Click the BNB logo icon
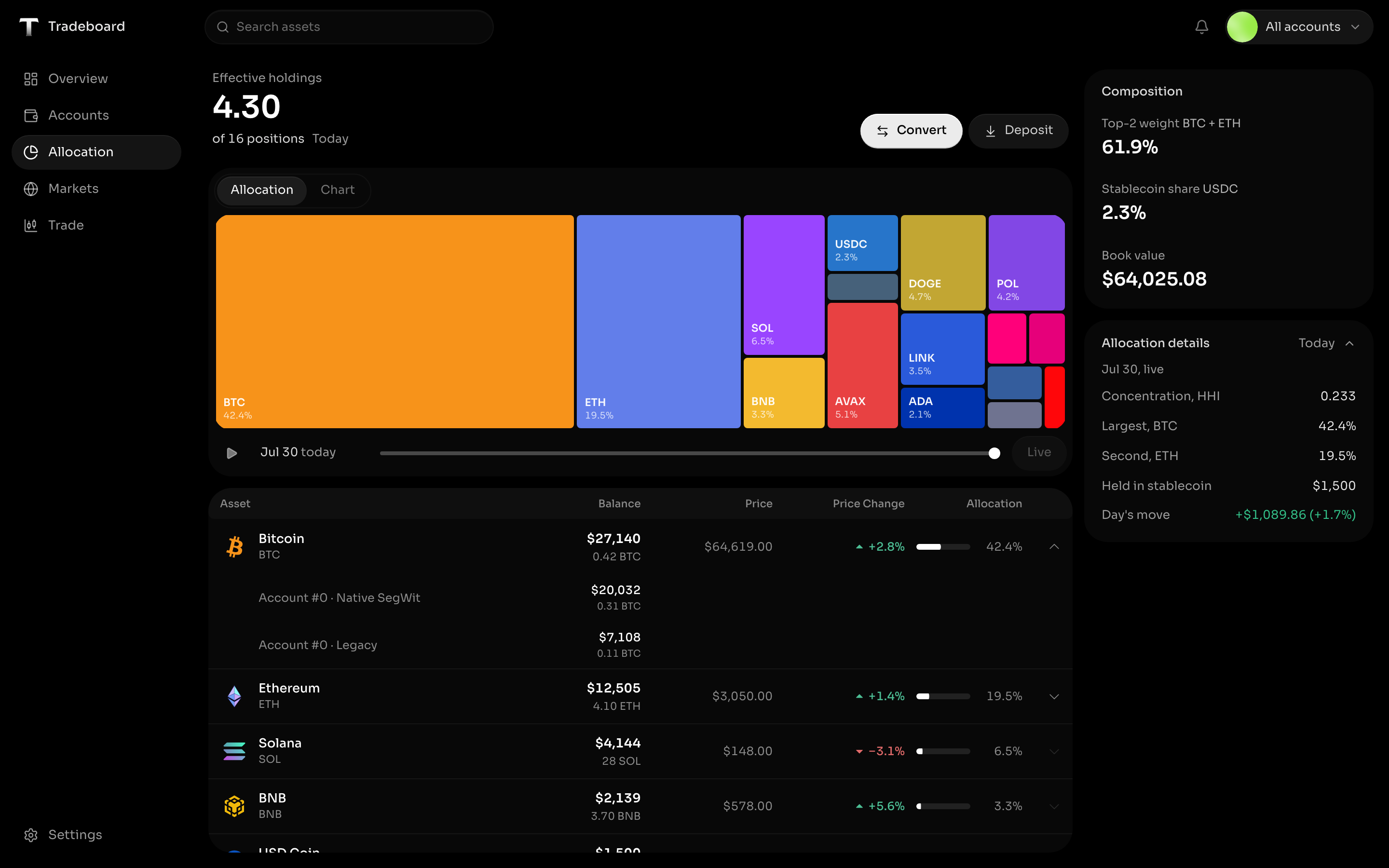 coord(234,806)
